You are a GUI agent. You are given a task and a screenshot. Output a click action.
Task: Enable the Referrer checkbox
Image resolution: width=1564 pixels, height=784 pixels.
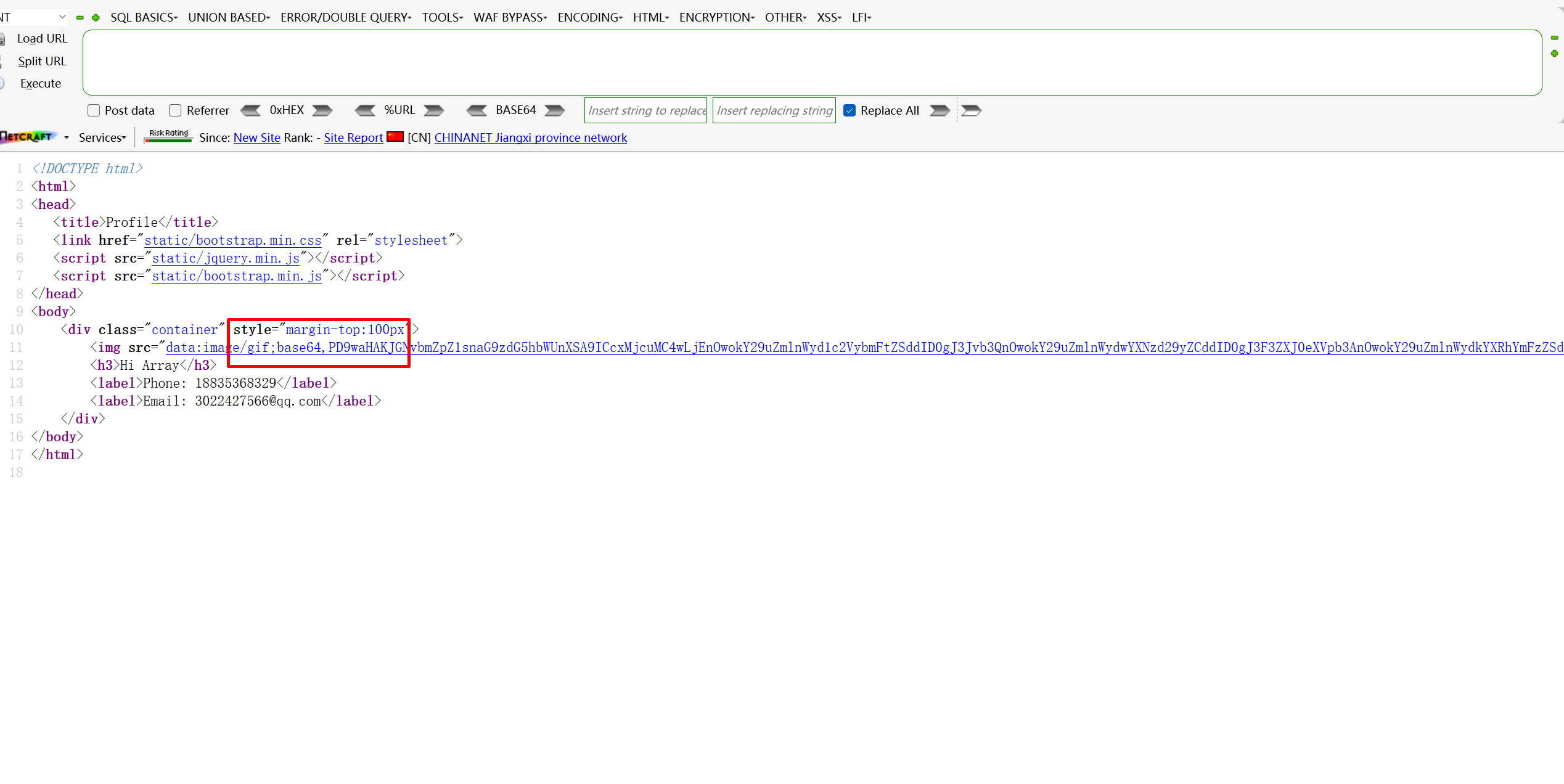click(x=175, y=110)
